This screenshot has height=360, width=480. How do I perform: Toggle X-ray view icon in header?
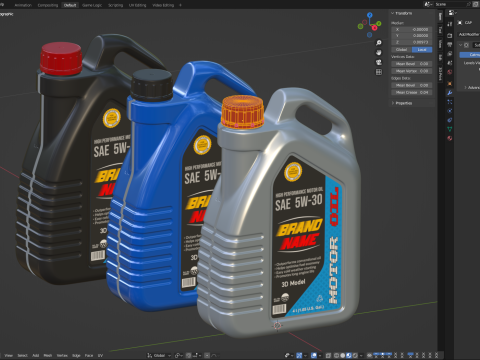(328, 355)
